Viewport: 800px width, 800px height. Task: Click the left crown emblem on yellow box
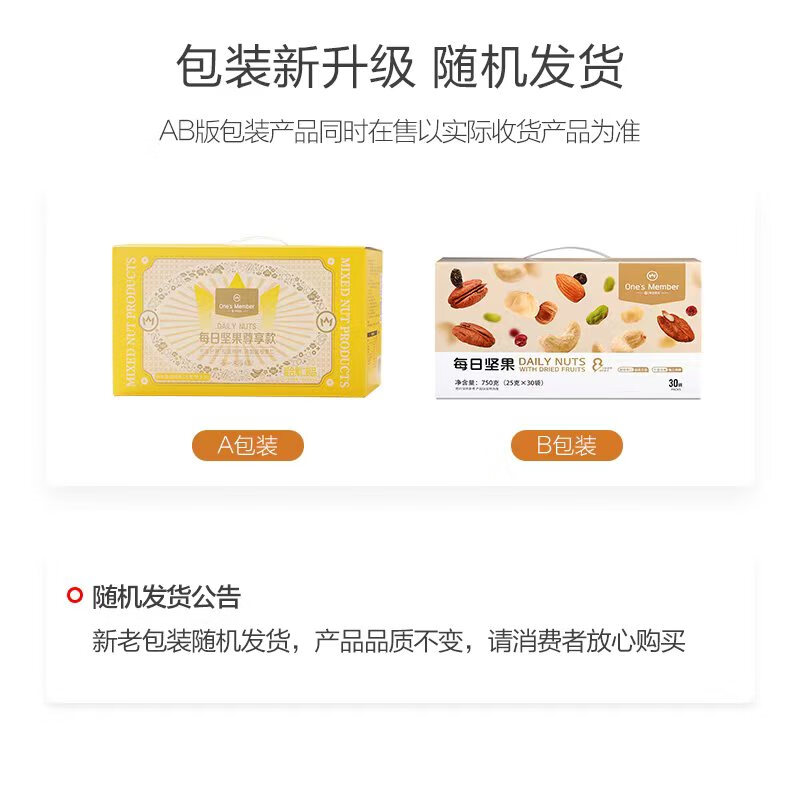point(148,321)
